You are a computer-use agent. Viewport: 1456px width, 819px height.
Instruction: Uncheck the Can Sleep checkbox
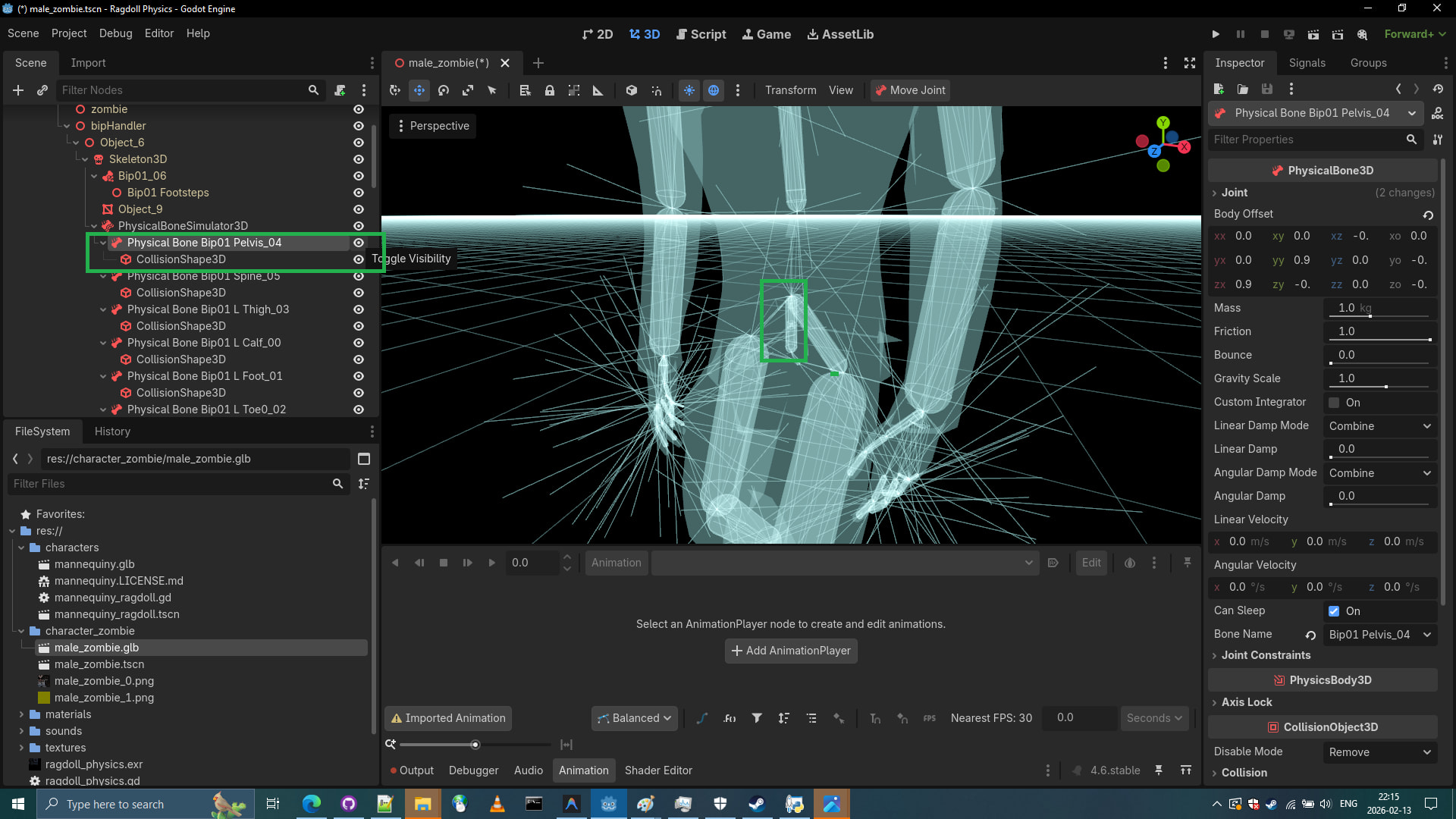click(1334, 611)
